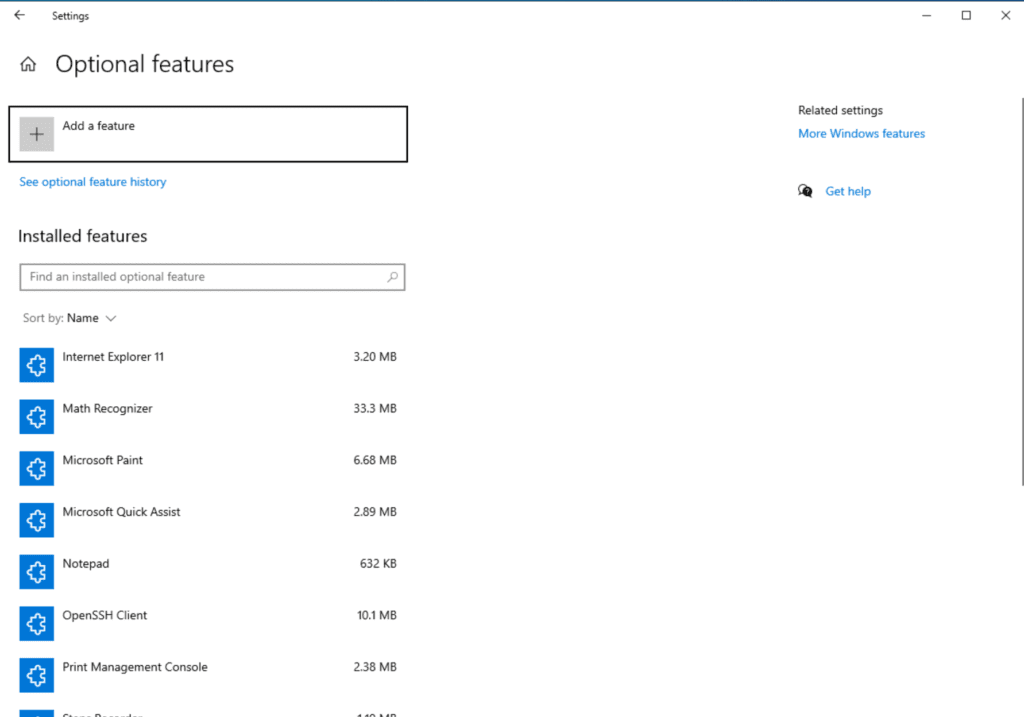The height and width of the screenshot is (717, 1024).
Task: Open the Add a feature dialog
Action: (208, 134)
